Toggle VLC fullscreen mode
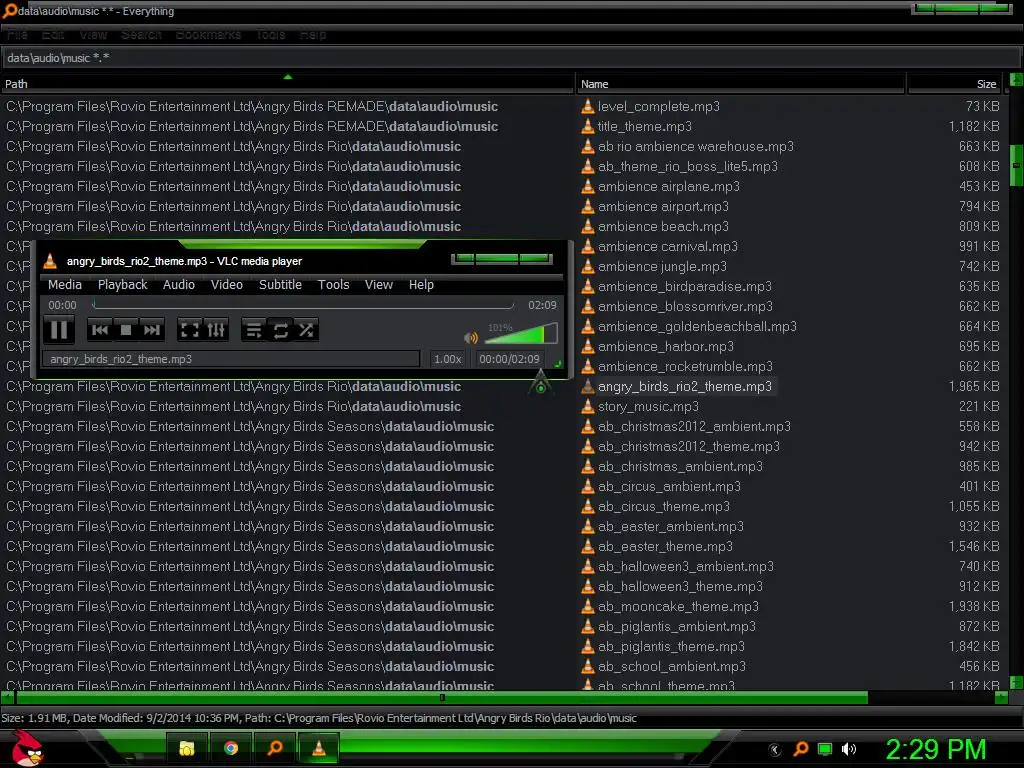 click(189, 330)
